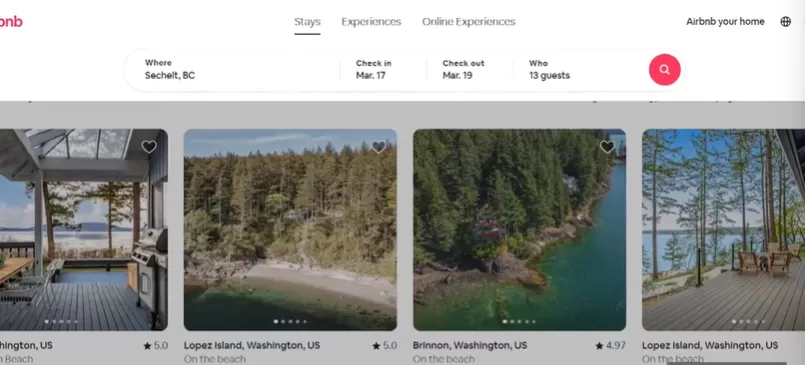
Task: Expand the Who 13 guests selector
Action: pos(578,70)
